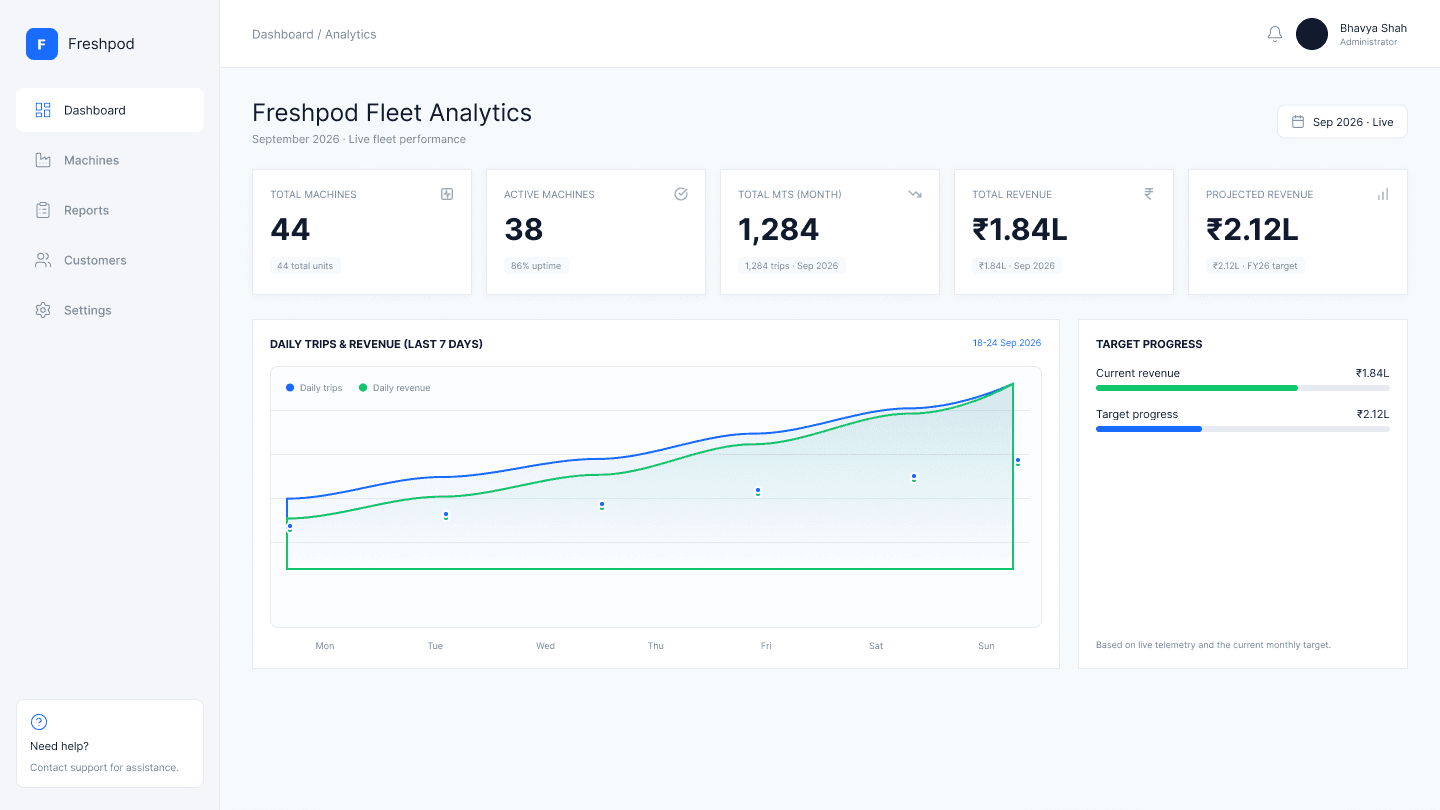Open Settings from sidebar
Screen dimensions: 1440x810
(x=110, y=310)
